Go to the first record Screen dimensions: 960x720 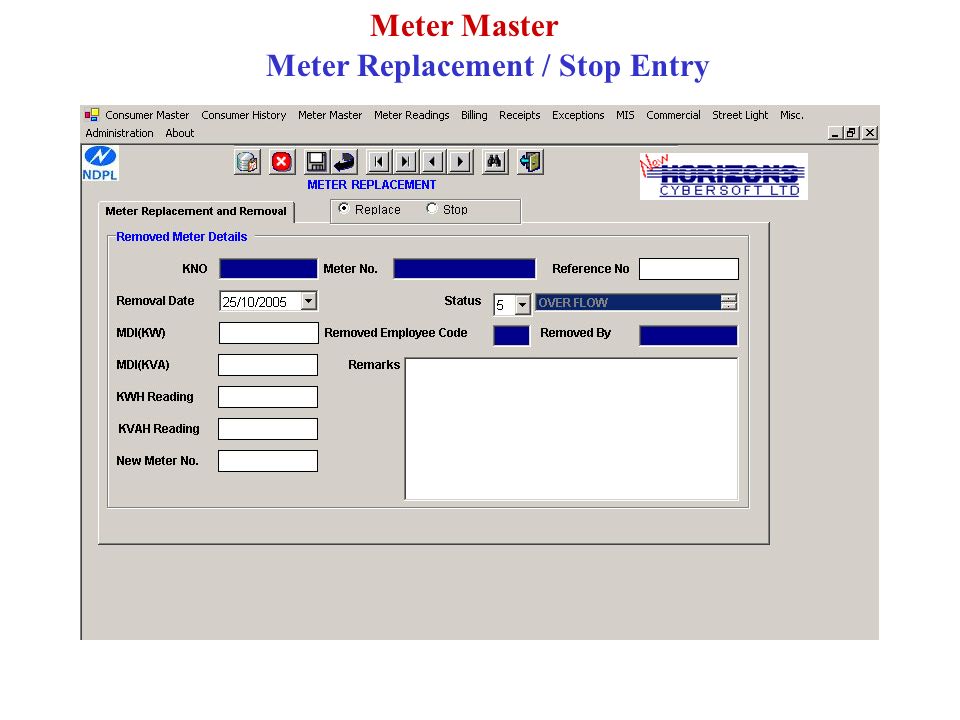[x=379, y=162]
